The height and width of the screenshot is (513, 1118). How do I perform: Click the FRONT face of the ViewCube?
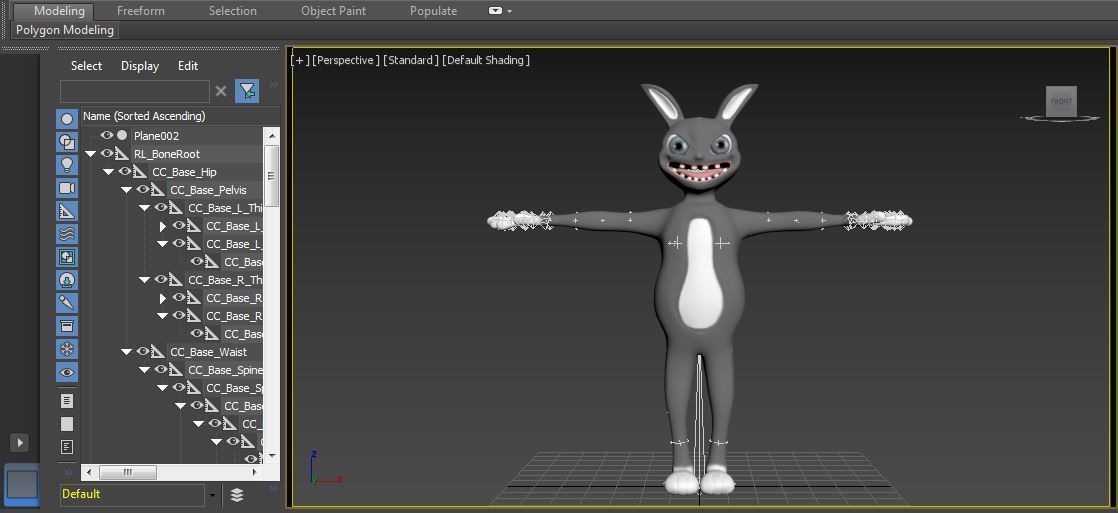pyautogui.click(x=1061, y=101)
